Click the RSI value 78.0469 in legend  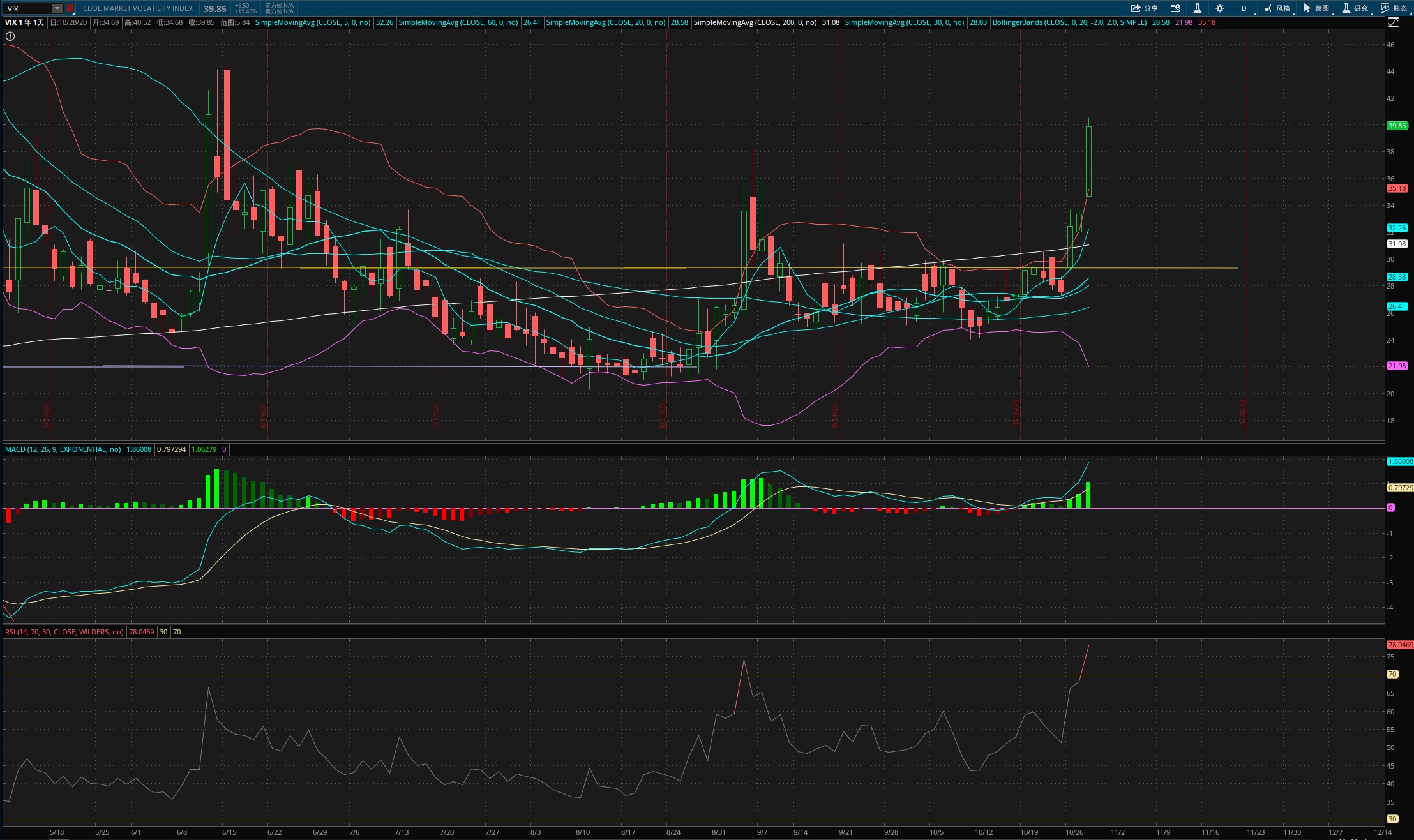pos(142,632)
